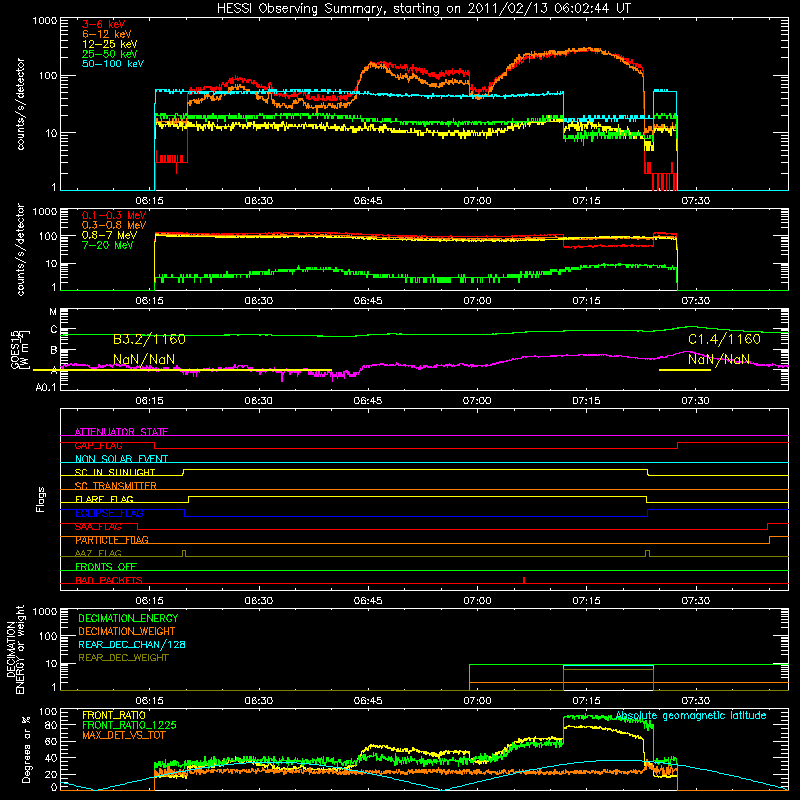The height and width of the screenshot is (800, 800).
Task: Click the A4Z_FLAG label
Action: click(98, 553)
